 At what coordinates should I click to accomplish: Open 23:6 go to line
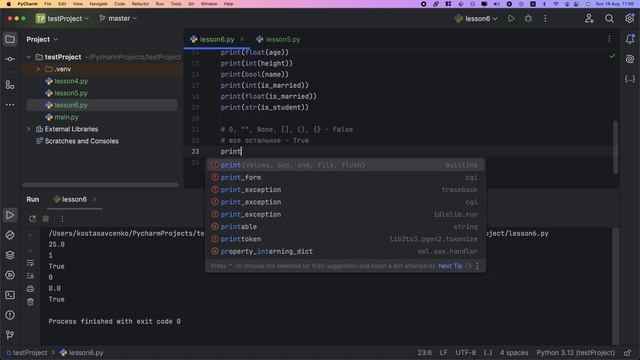(x=424, y=353)
